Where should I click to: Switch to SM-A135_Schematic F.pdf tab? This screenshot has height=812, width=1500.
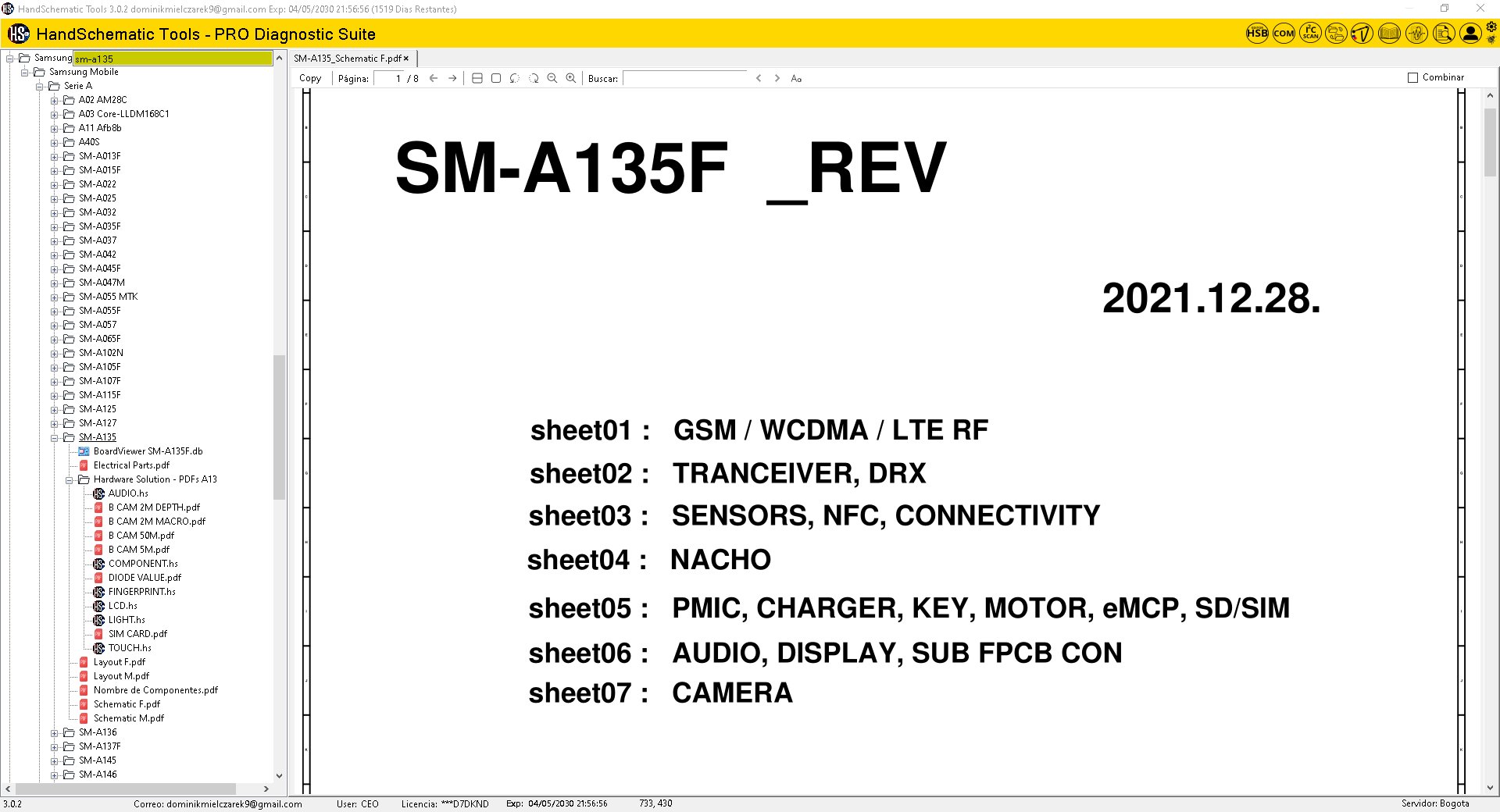pos(347,59)
